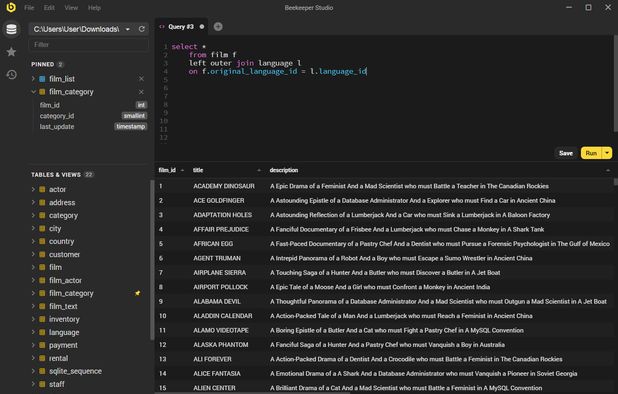Click the Beekeeper Studio logo icon

(x=11, y=7)
